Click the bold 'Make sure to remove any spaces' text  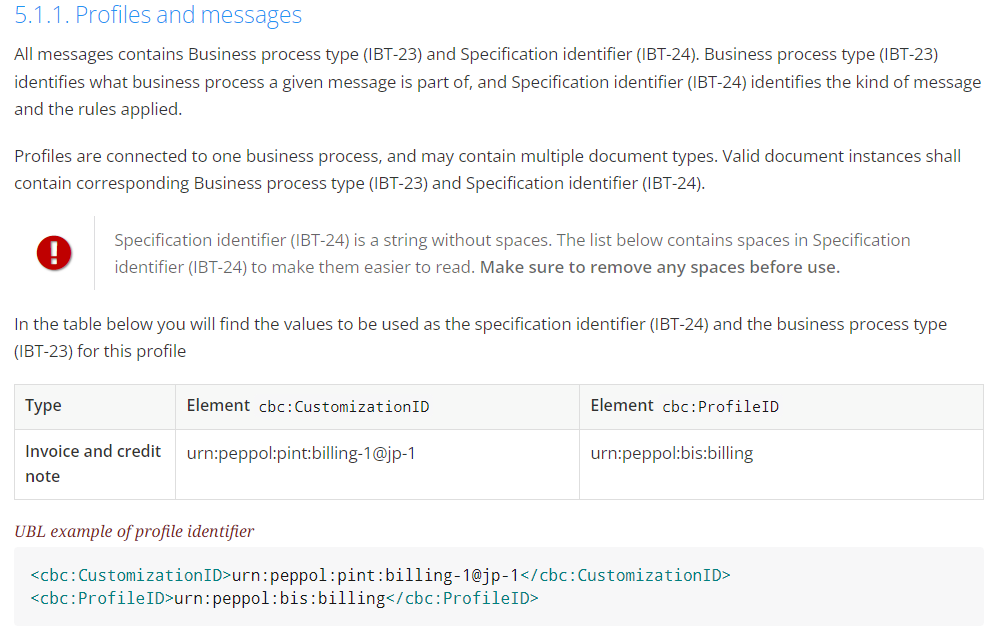pos(660,267)
